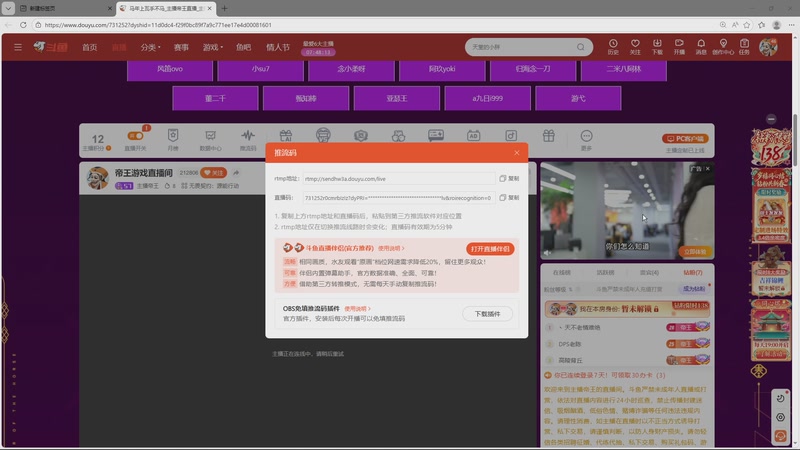Click the user avatar in header
Screen dimensions: 800x450
[768, 47]
